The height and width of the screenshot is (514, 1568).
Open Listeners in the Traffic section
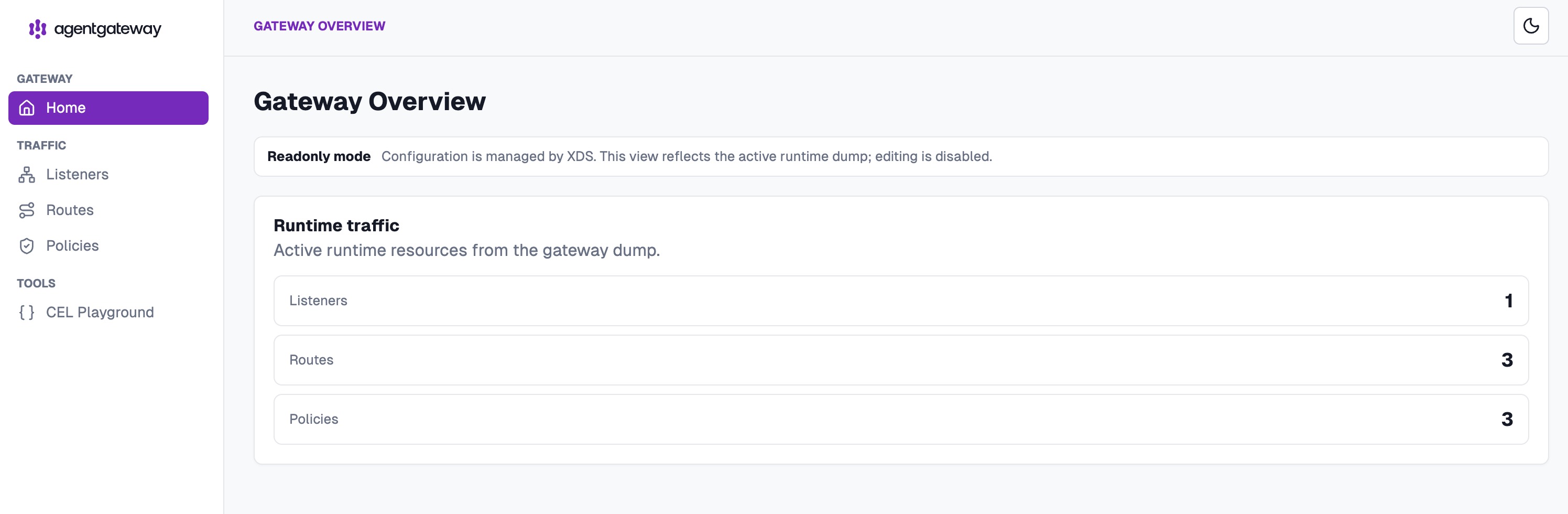pos(108,175)
